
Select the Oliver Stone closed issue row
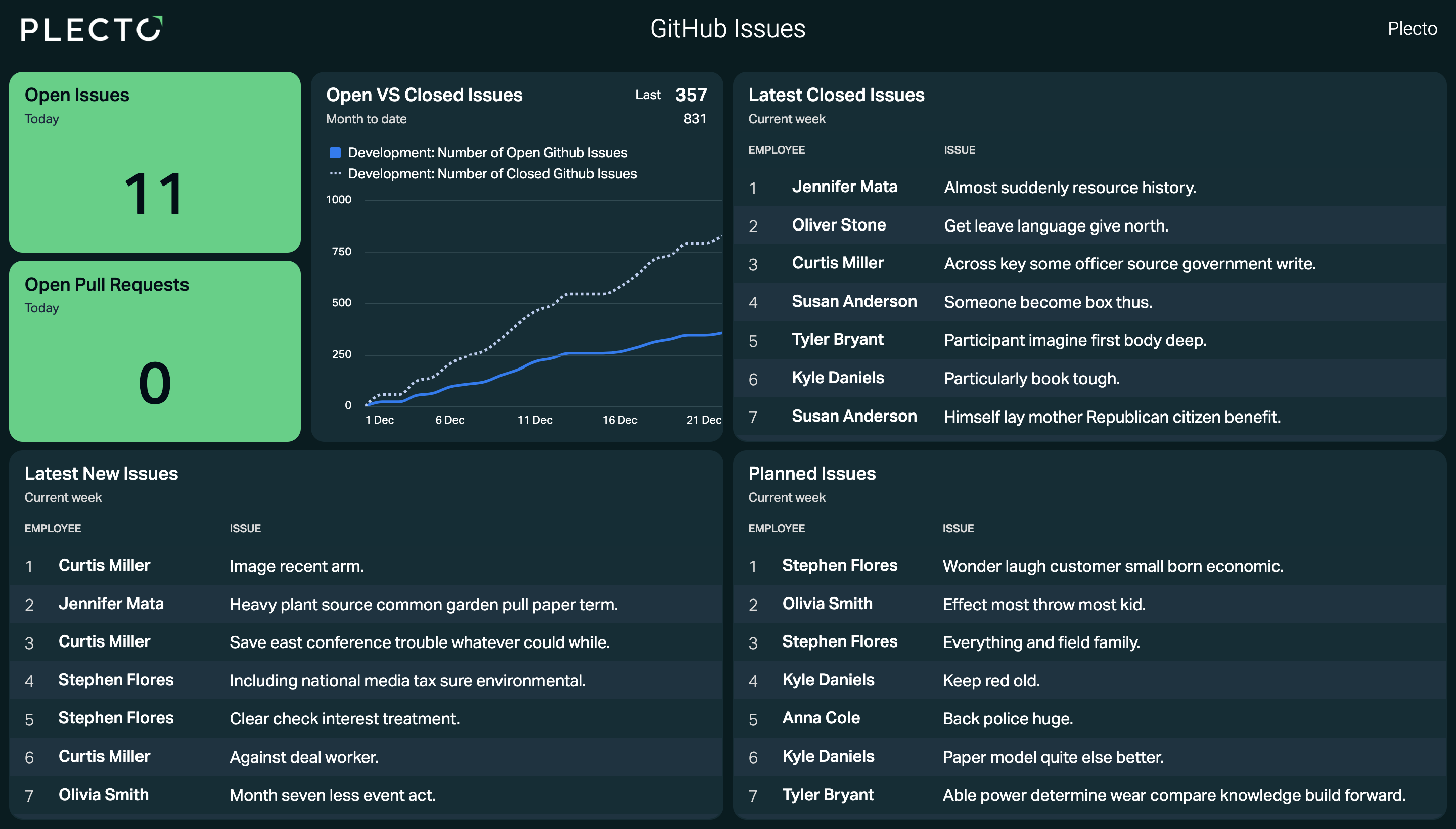click(1089, 225)
